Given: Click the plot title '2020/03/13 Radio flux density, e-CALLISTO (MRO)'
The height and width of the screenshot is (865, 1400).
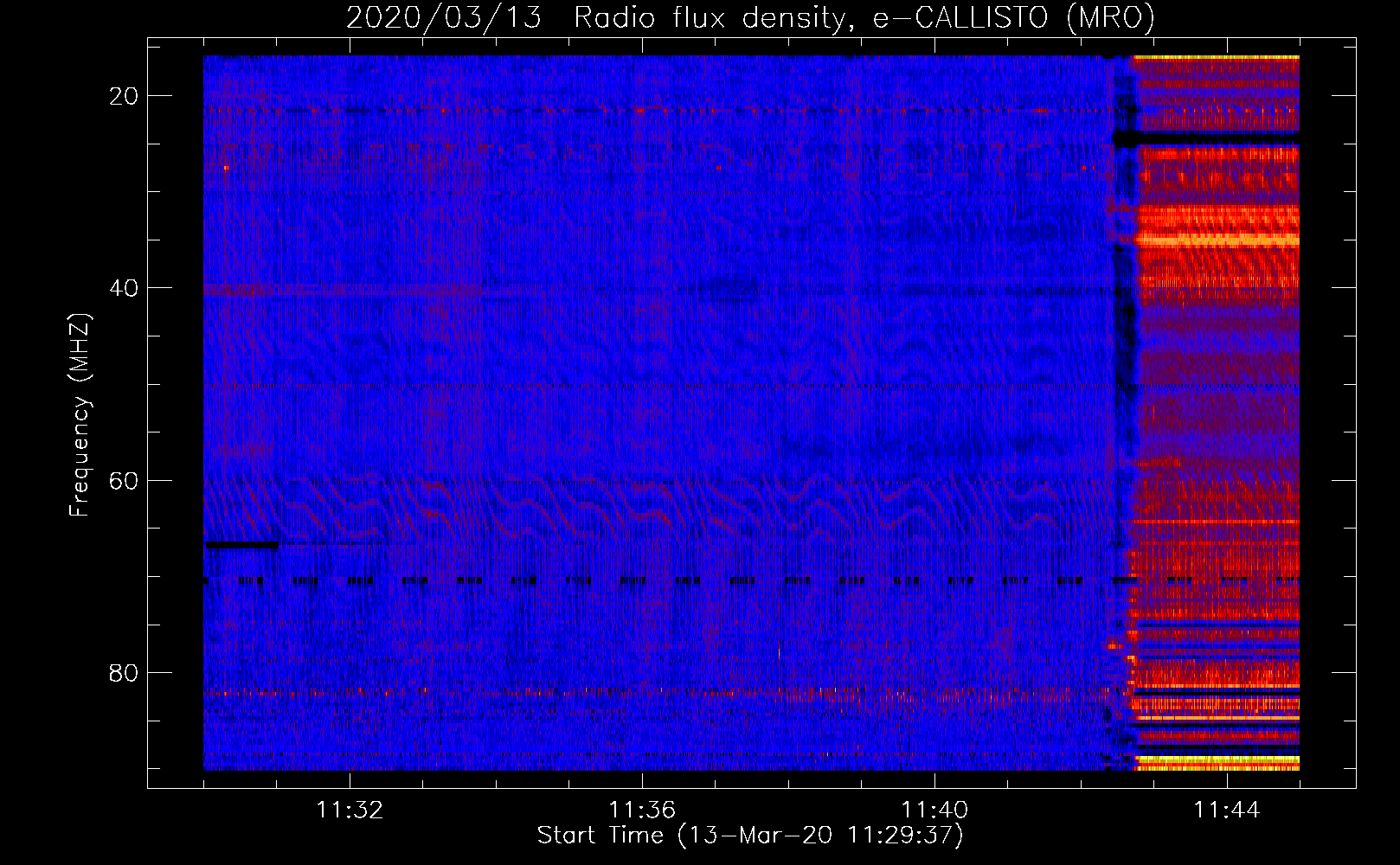Looking at the screenshot, I should pyautogui.click(x=750, y=17).
